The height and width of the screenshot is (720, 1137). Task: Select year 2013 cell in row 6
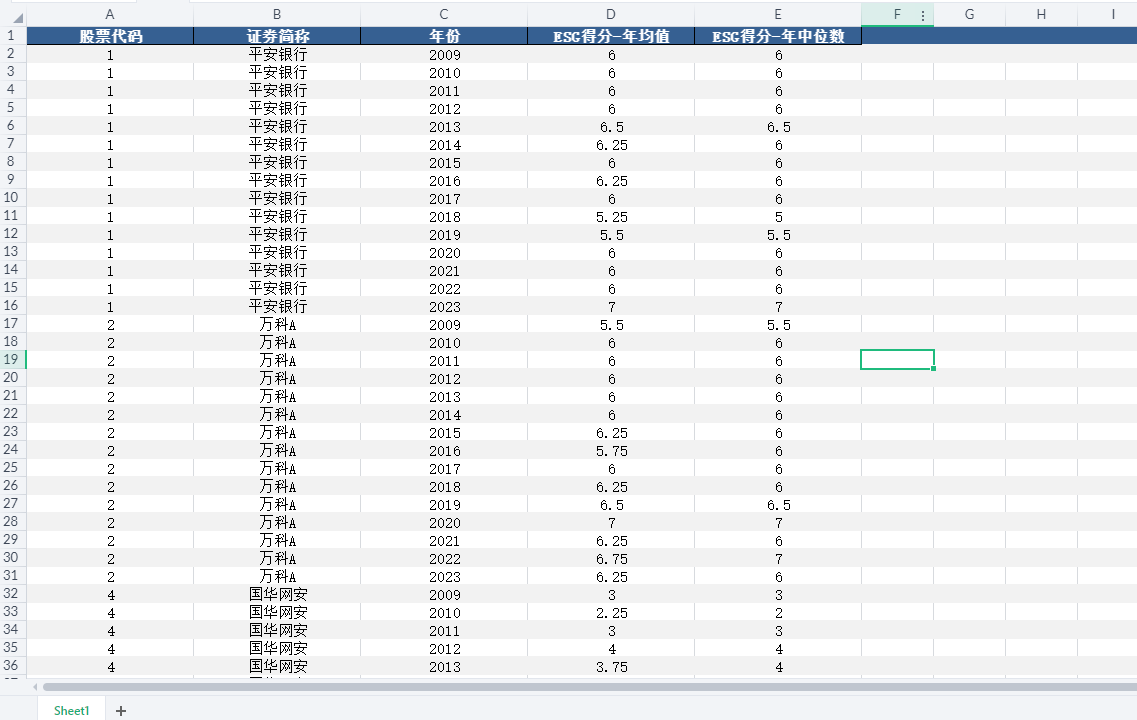(x=444, y=127)
